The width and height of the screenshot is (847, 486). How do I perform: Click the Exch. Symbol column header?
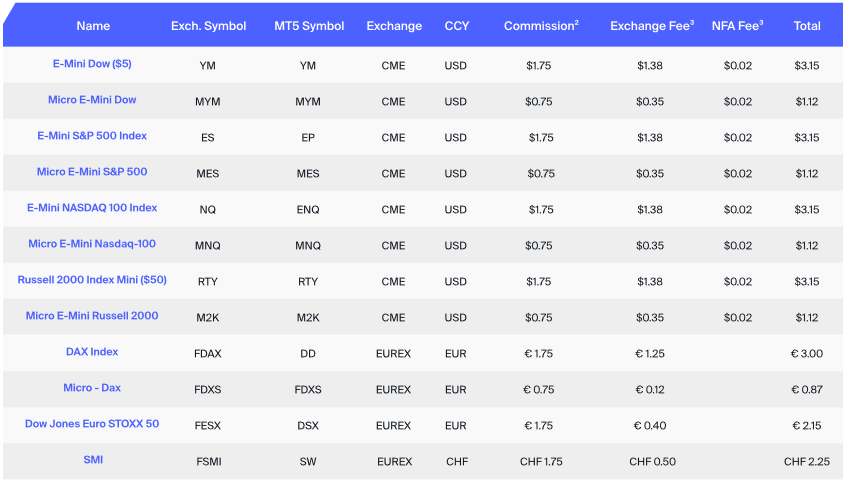click(x=208, y=26)
